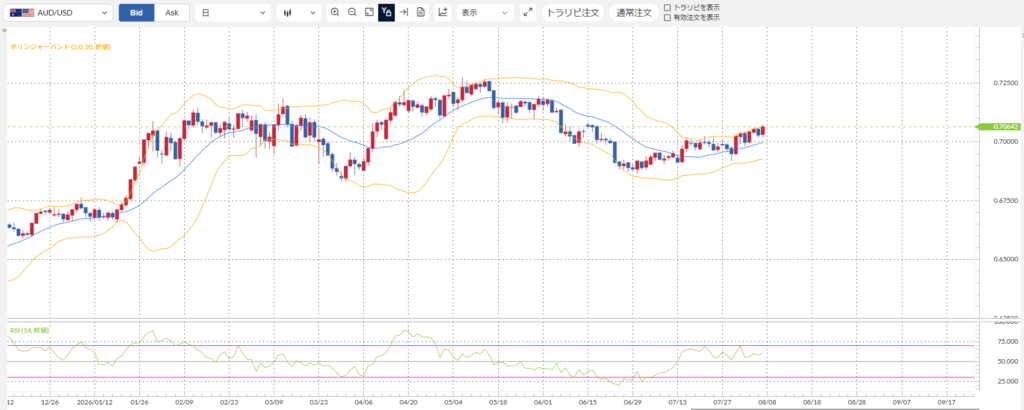The image size is (1024, 410).
Task: Switch to Ask prices
Action: (x=172, y=12)
